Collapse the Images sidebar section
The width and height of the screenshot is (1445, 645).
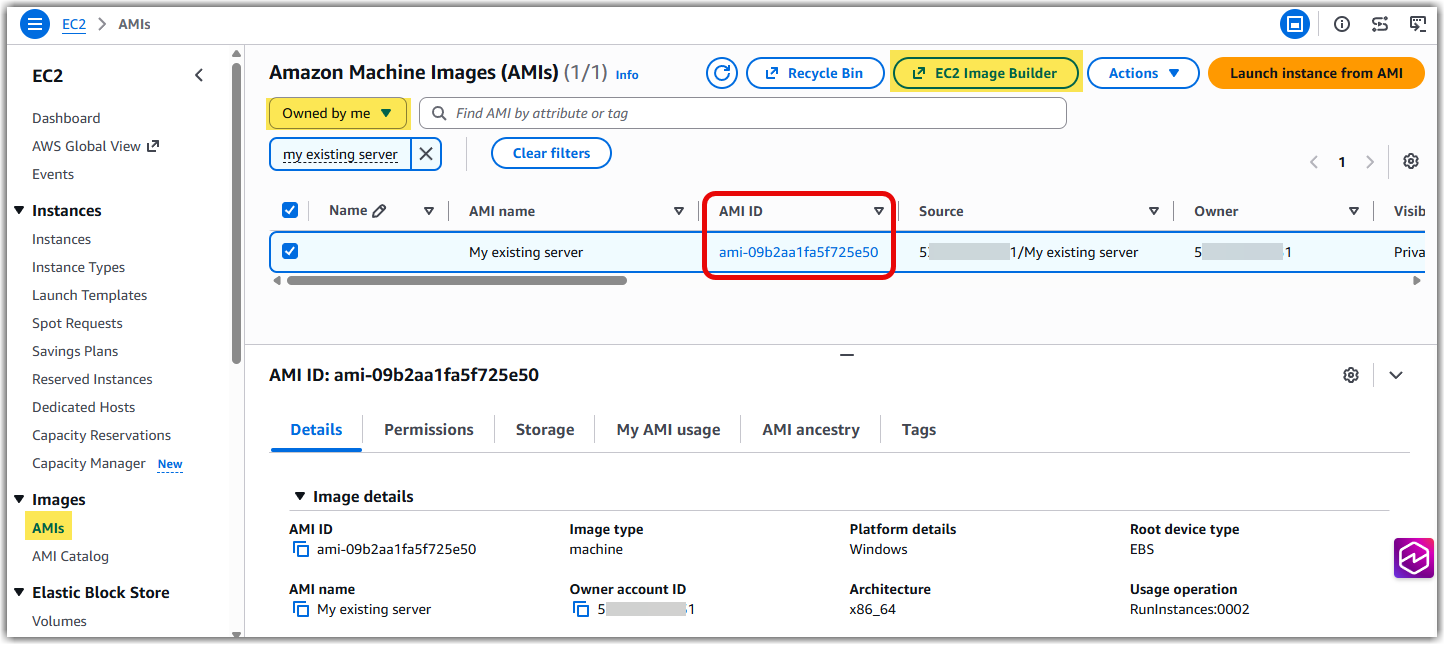19,499
